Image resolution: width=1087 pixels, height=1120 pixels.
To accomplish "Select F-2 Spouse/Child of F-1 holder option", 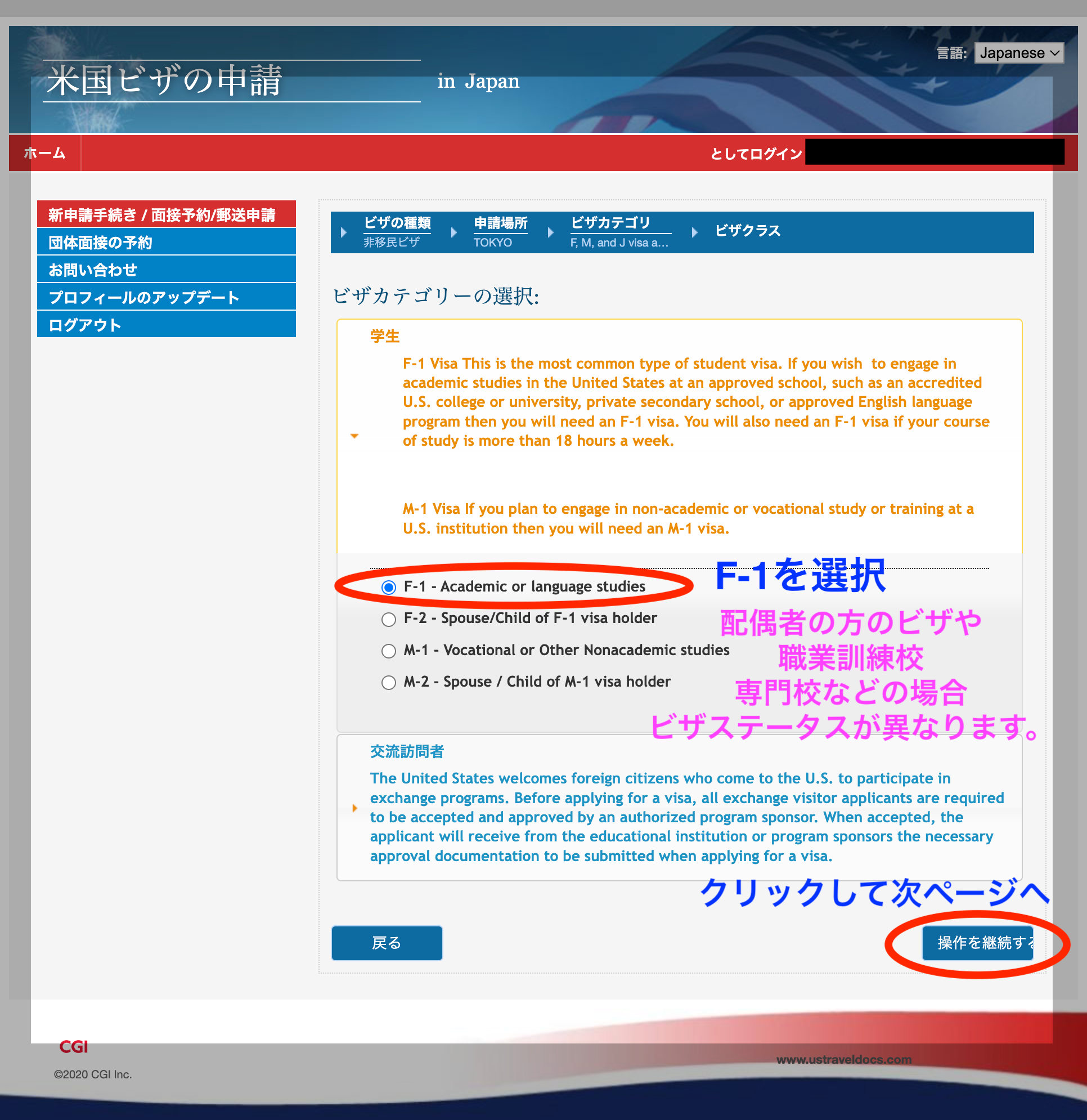I will click(x=389, y=620).
